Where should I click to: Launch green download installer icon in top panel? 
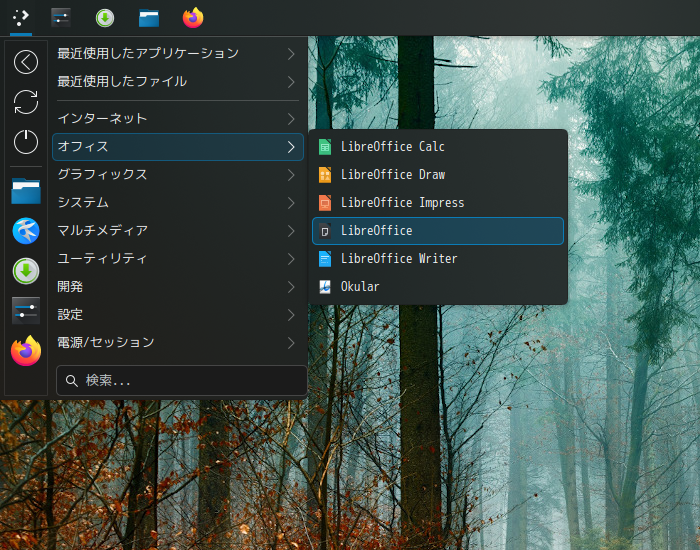[x=105, y=18]
